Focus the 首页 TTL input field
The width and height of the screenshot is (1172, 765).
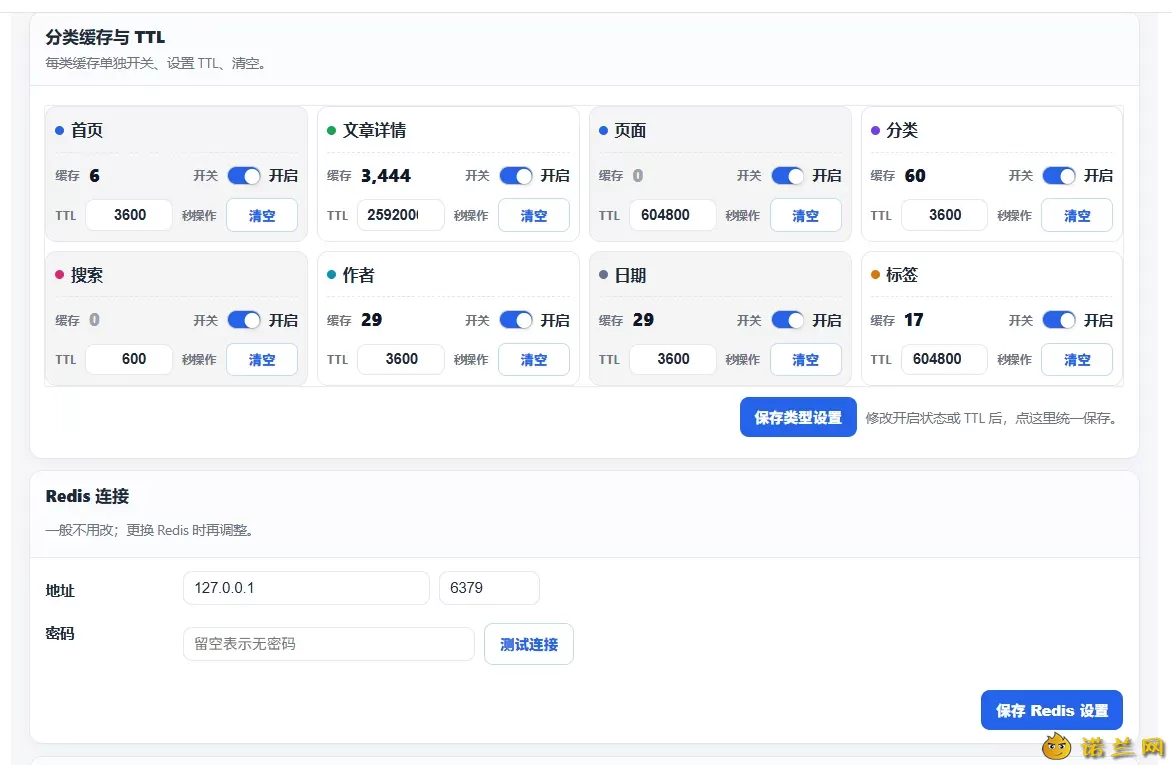click(129, 215)
